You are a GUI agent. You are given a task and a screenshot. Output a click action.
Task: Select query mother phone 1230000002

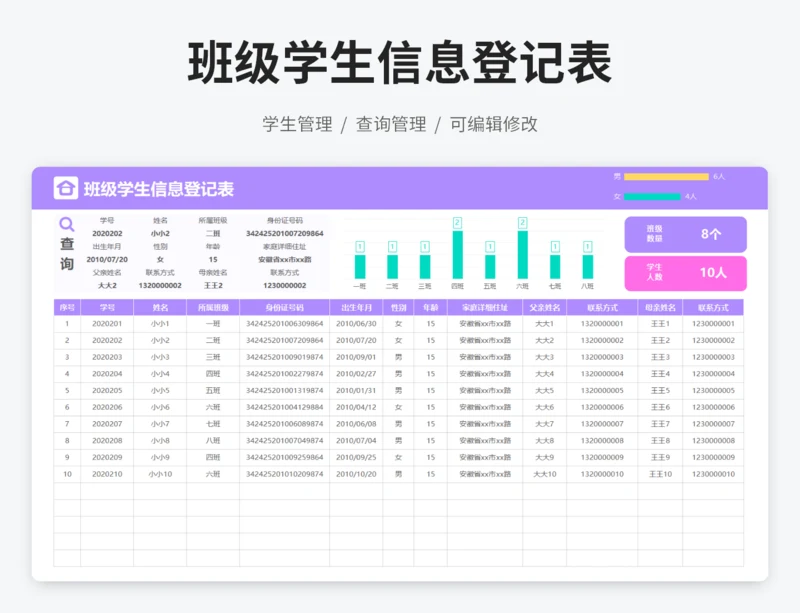pyautogui.click(x=285, y=285)
